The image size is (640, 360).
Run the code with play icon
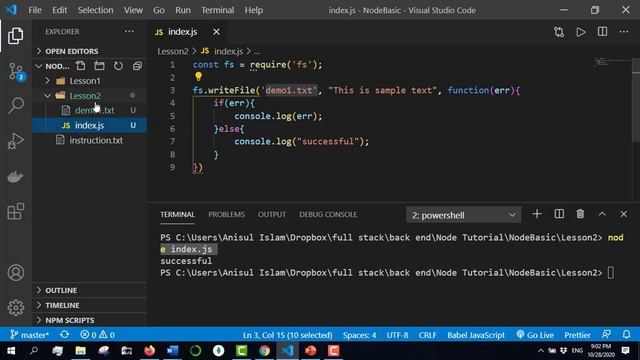580,32
